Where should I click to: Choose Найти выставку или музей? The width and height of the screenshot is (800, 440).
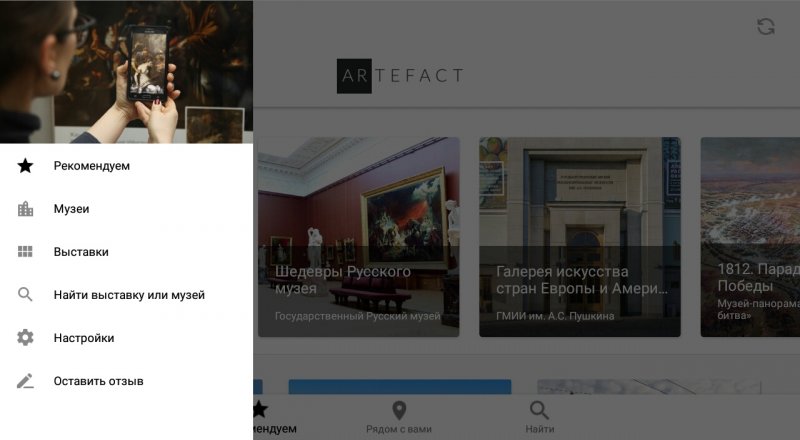click(127, 295)
